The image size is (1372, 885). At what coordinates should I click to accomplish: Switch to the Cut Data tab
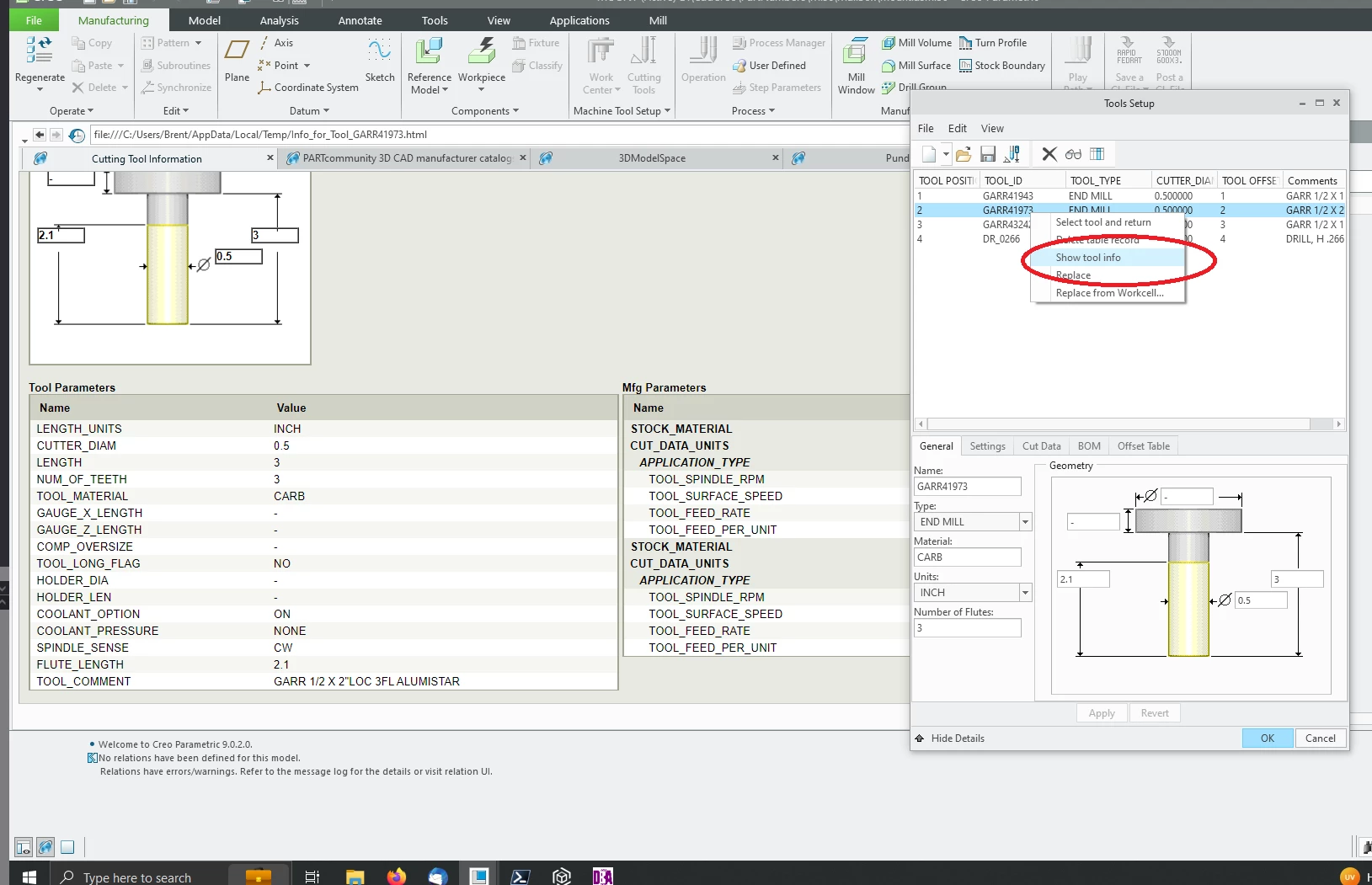(1041, 446)
